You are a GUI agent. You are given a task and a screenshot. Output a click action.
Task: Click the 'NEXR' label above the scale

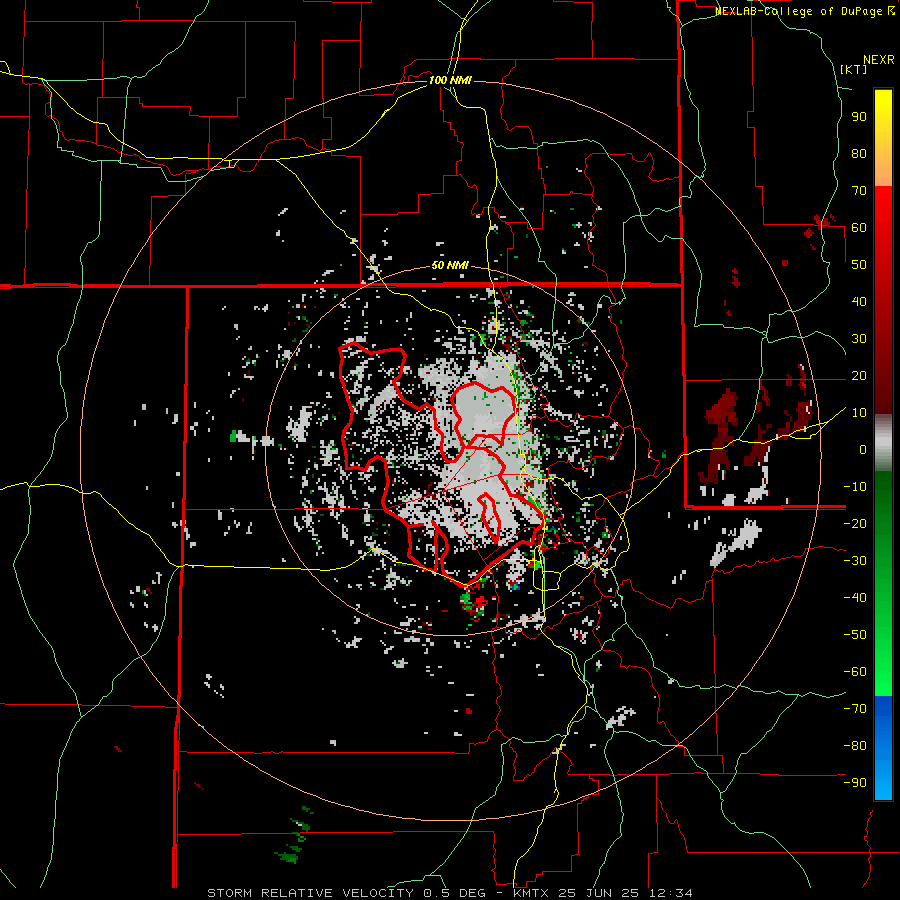[879, 60]
